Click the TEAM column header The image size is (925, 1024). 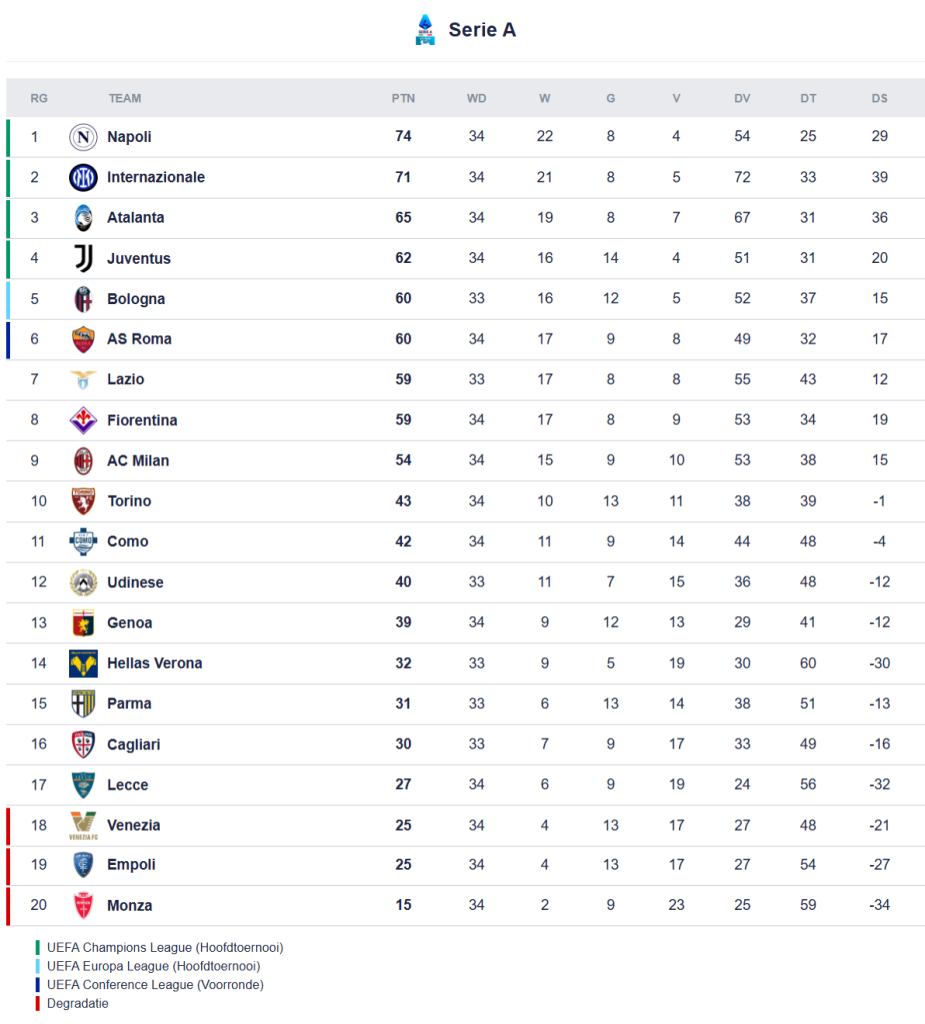click(125, 98)
